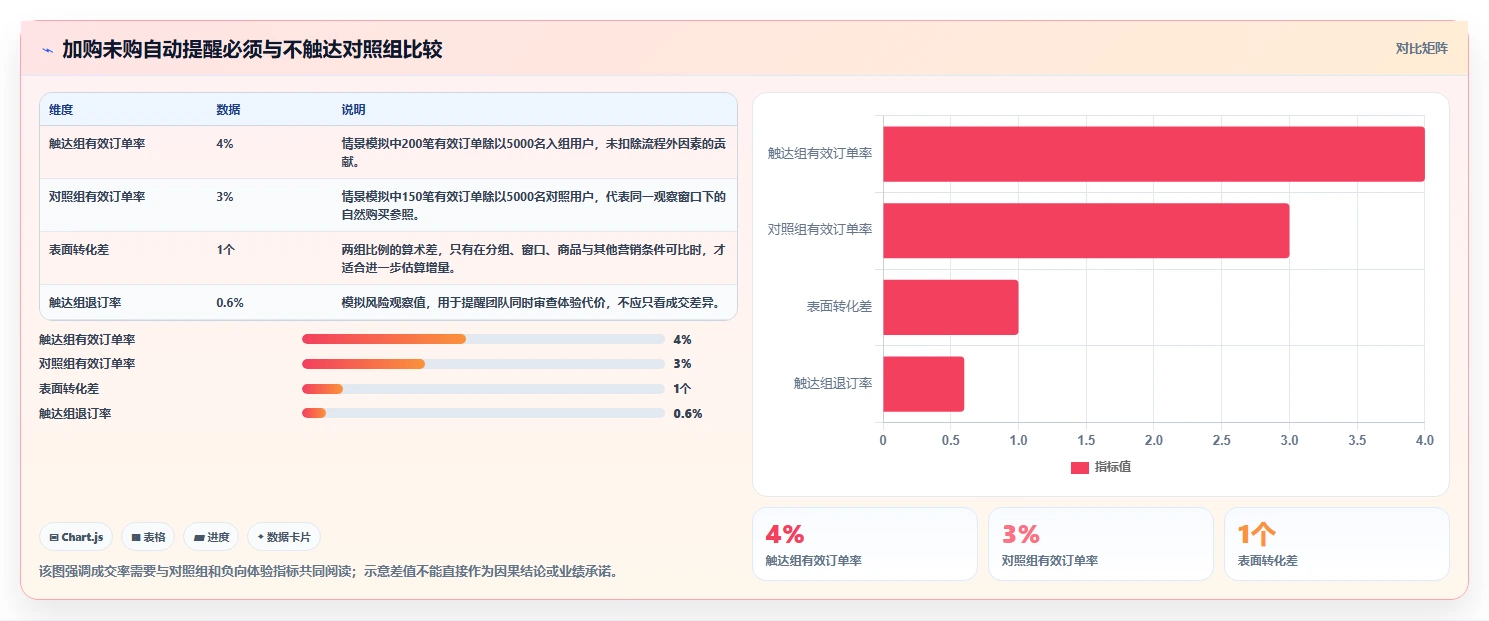The height and width of the screenshot is (621, 1489).
Task: Click the 4.0 x-axis tick label
Action: (1425, 440)
